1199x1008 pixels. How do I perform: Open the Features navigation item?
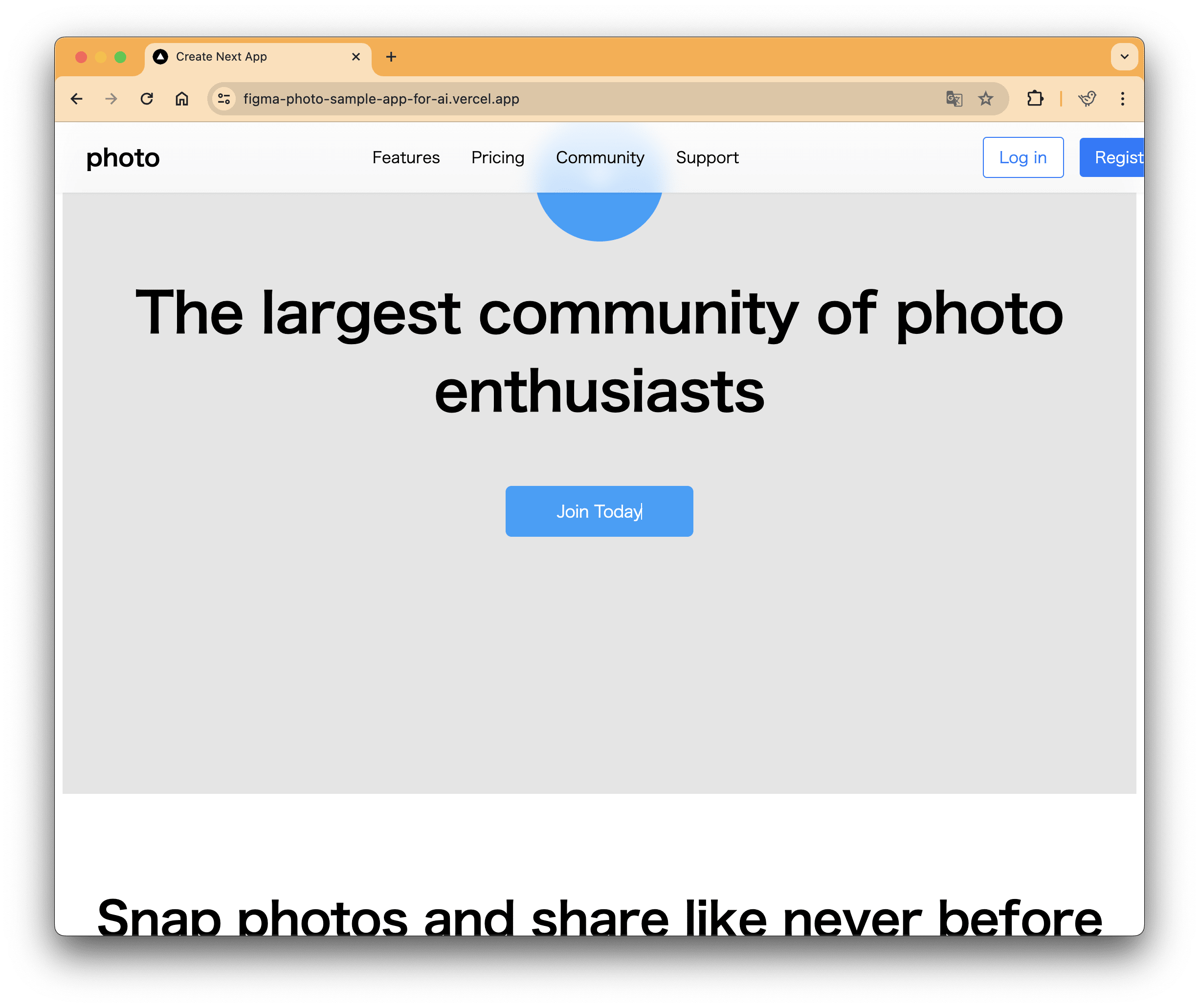click(x=406, y=157)
